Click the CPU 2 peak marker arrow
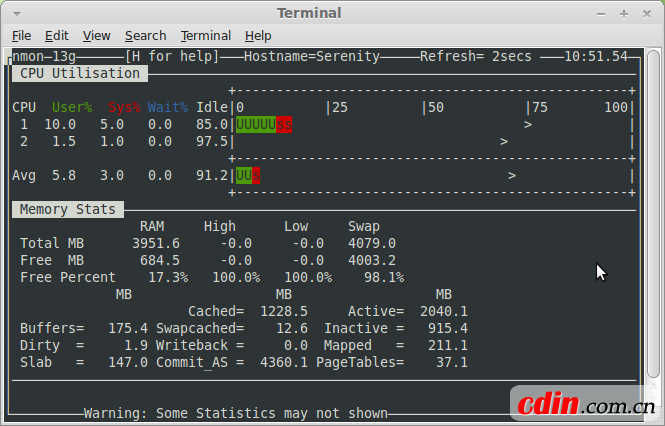665x426 pixels. coord(504,142)
